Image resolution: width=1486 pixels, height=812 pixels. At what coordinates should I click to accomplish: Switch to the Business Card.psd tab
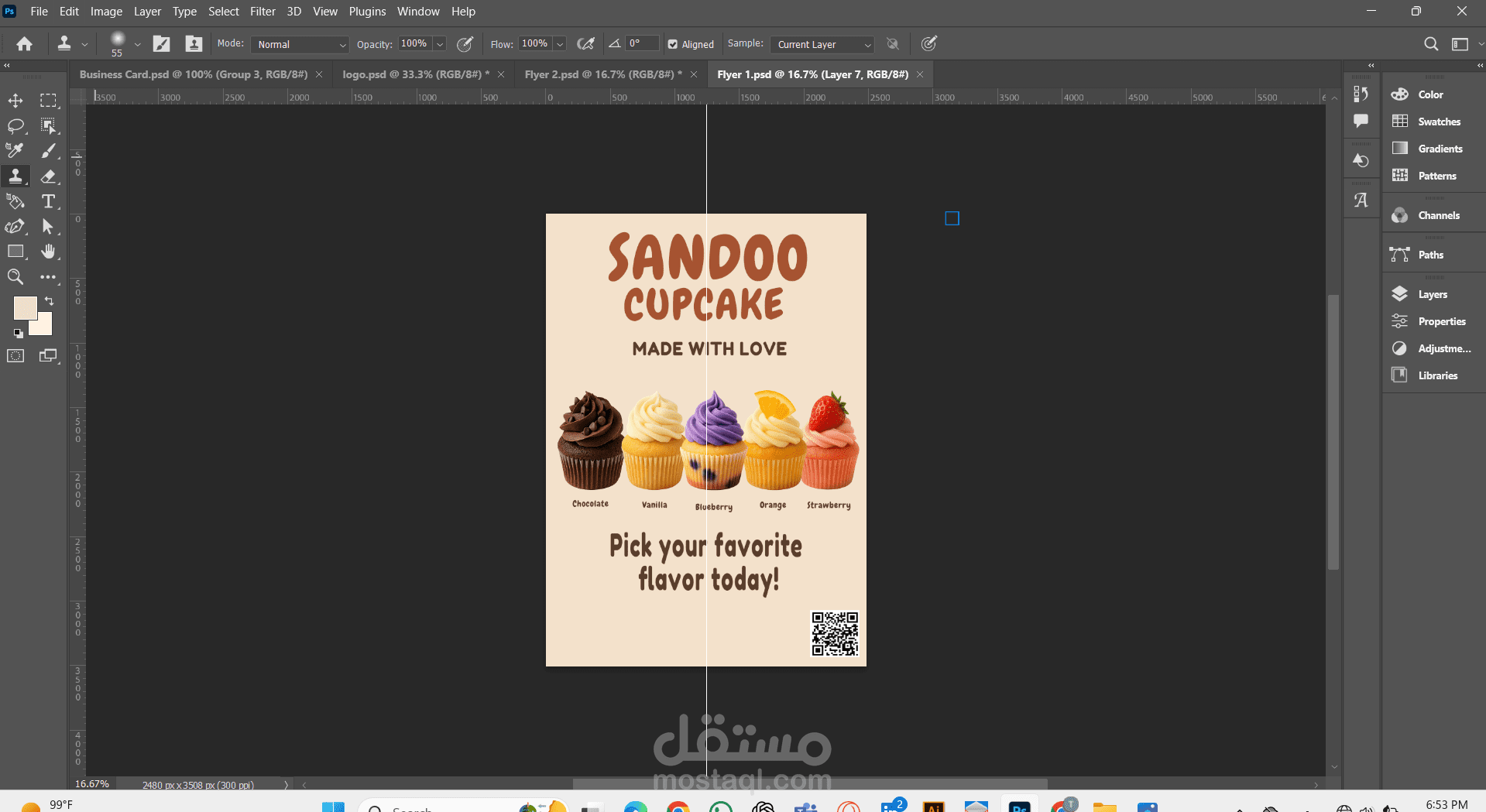click(x=194, y=74)
